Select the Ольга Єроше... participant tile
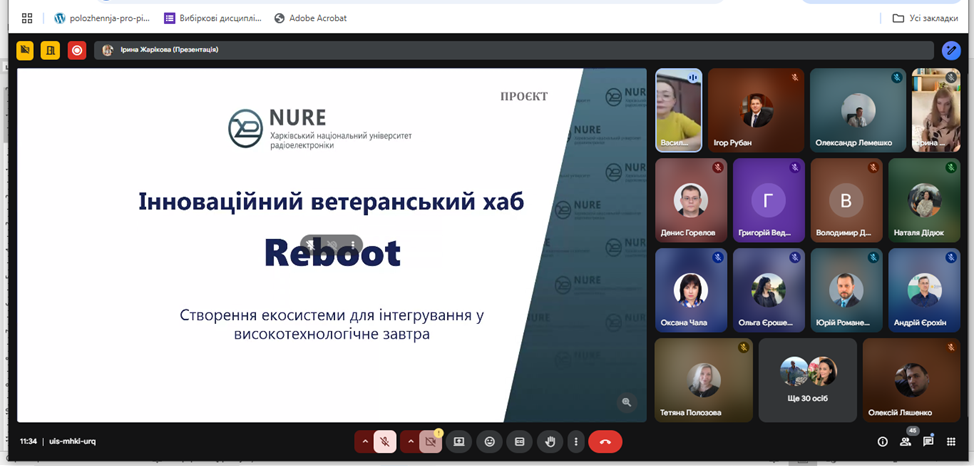 768,290
